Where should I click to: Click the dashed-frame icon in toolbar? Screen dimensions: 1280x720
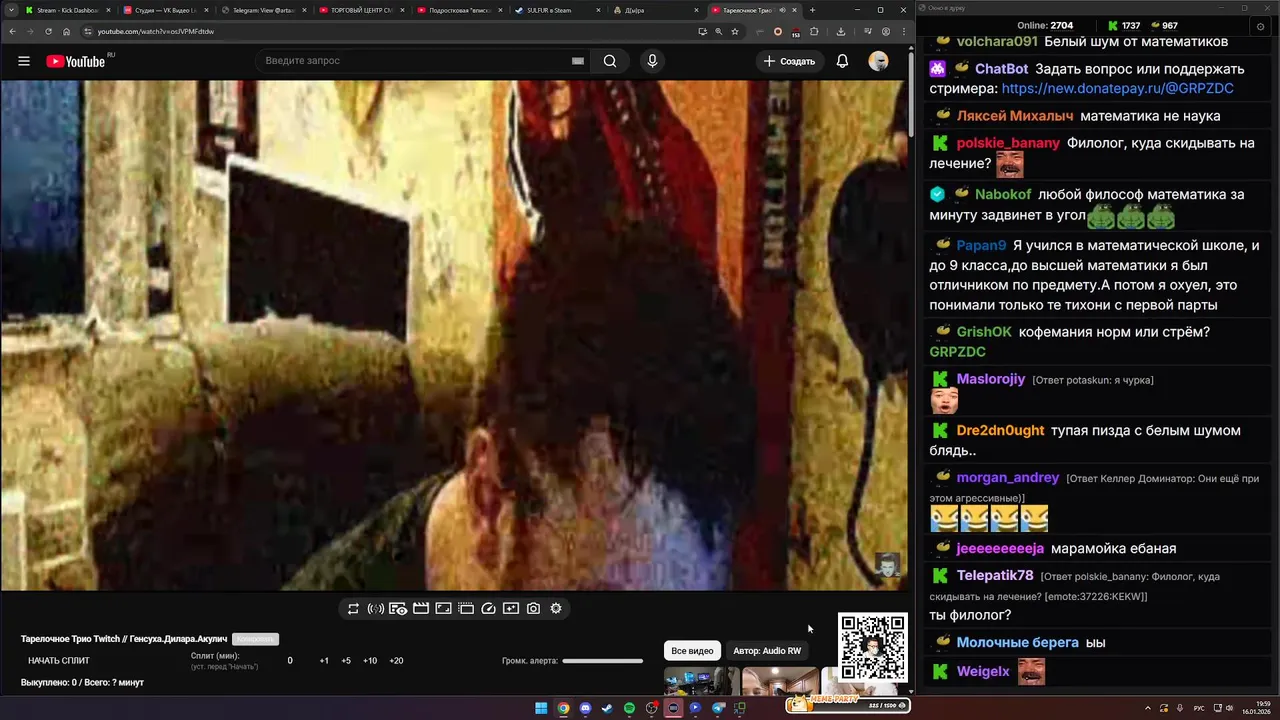tap(466, 608)
